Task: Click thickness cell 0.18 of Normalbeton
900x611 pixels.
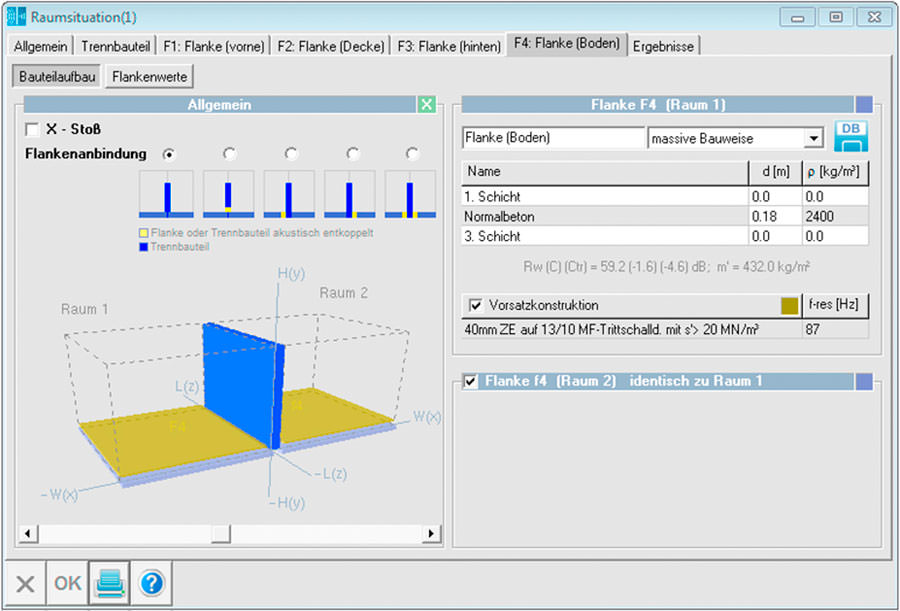Action: 775,216
